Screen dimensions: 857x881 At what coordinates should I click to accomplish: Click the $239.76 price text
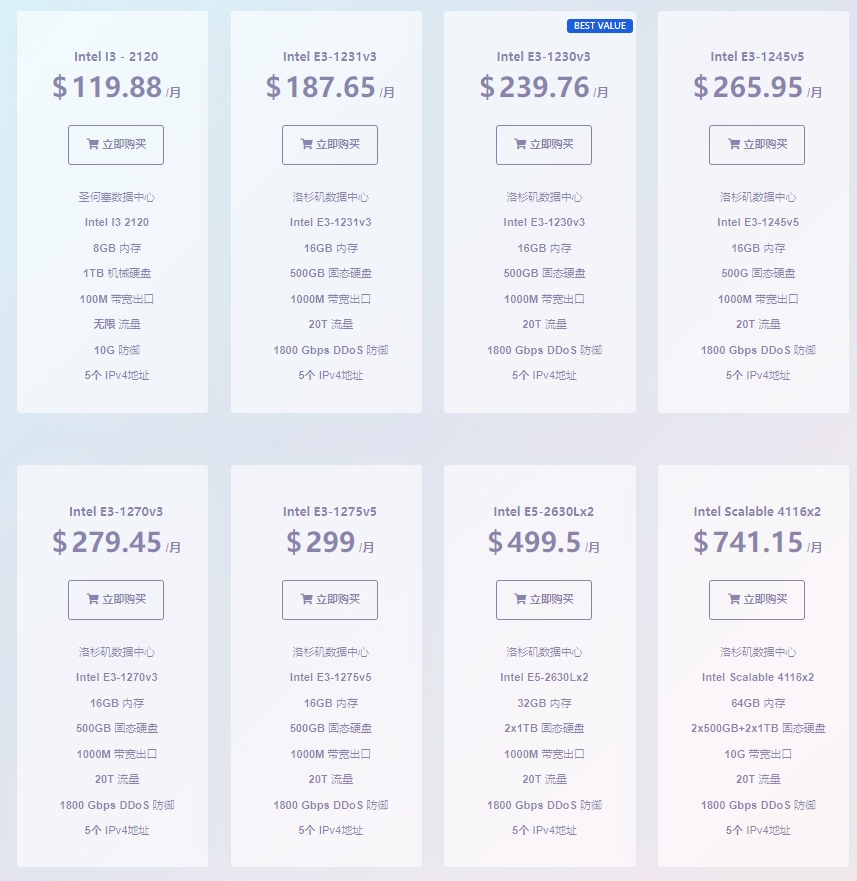coord(535,88)
